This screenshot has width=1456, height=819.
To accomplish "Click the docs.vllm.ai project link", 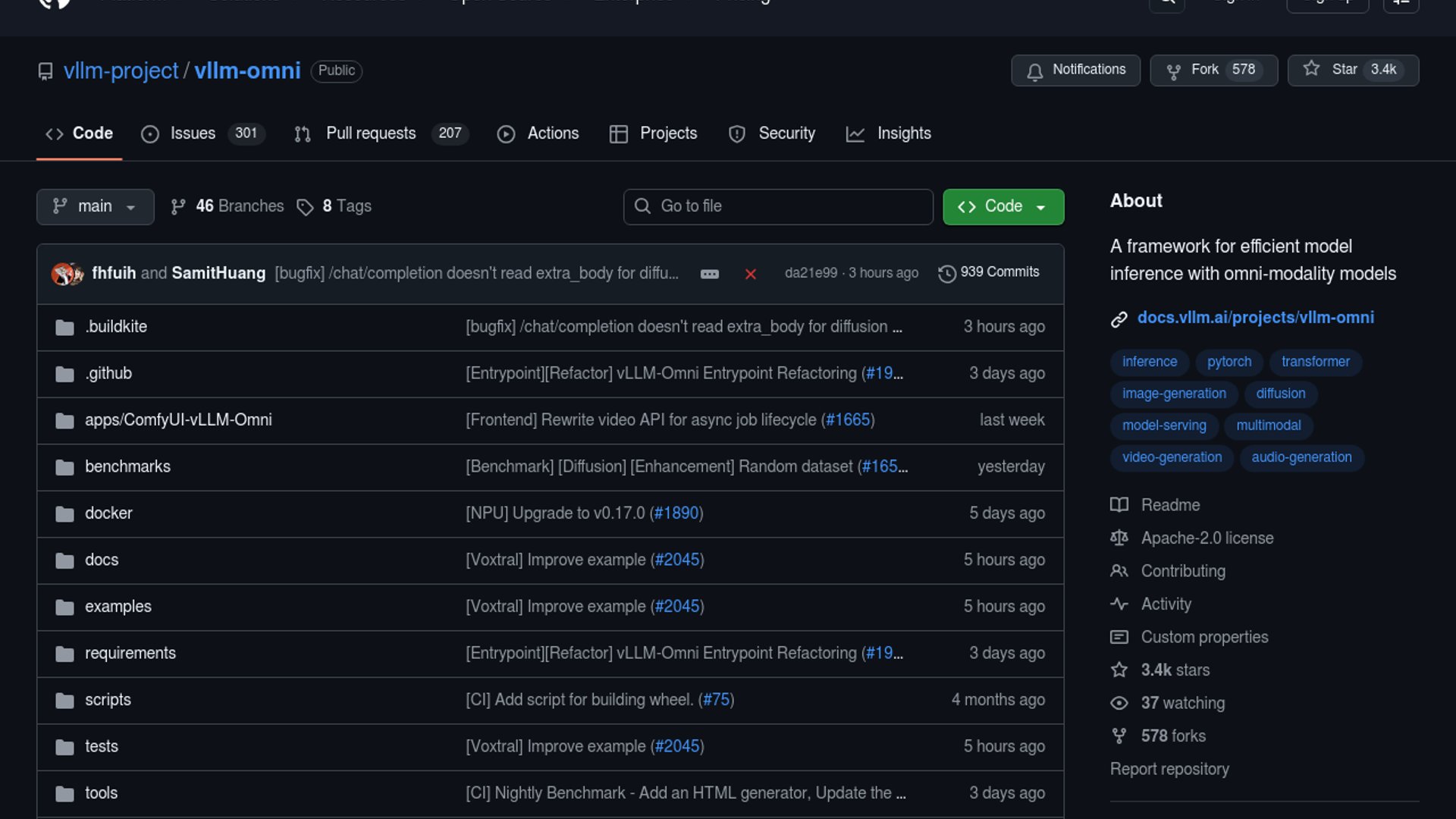I will click(x=1255, y=318).
